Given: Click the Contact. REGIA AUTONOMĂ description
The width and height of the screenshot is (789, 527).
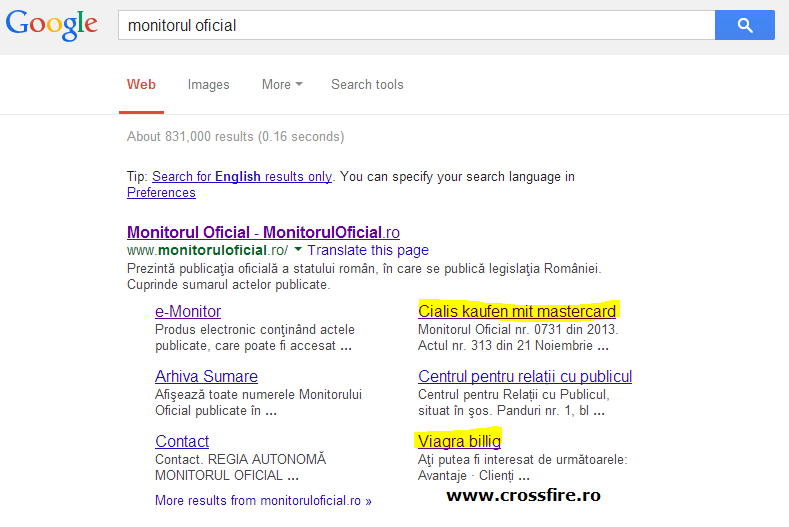Looking at the screenshot, I should pyautogui.click(x=241, y=468).
